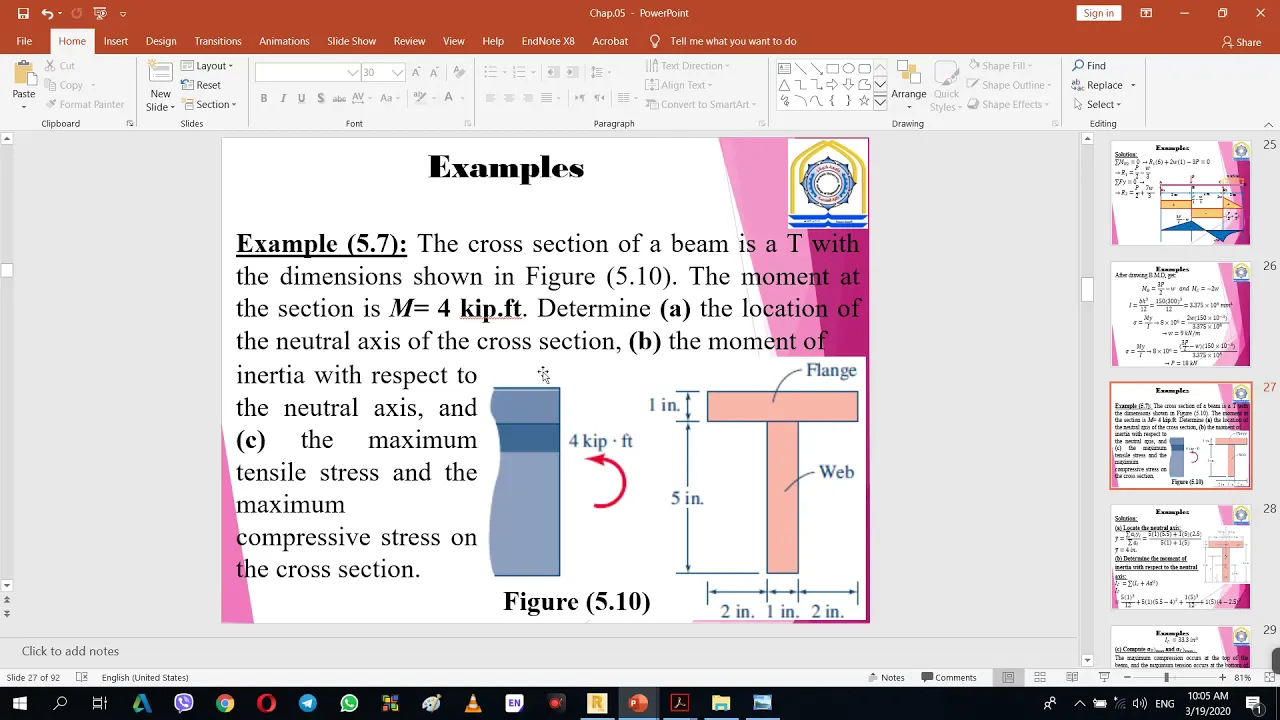Viewport: 1280px width, 720px height.
Task: Click the zoom slider handle
Action: 1166,677
